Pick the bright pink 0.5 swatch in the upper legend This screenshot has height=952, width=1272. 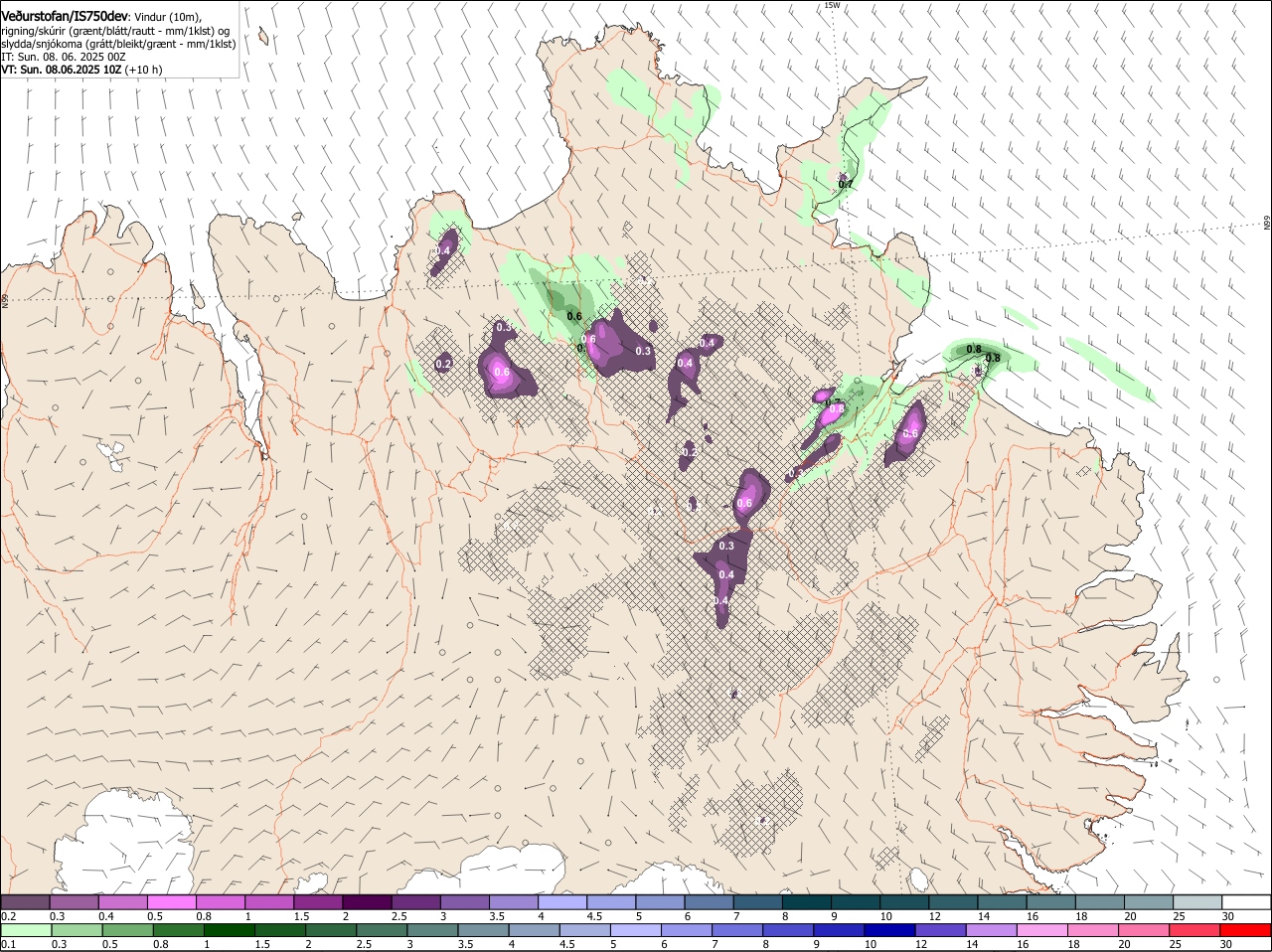tap(171, 902)
